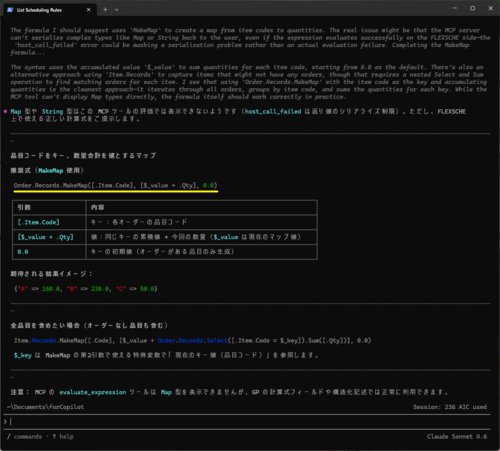Click the [$_value + .Qty] table cell

[49, 237]
